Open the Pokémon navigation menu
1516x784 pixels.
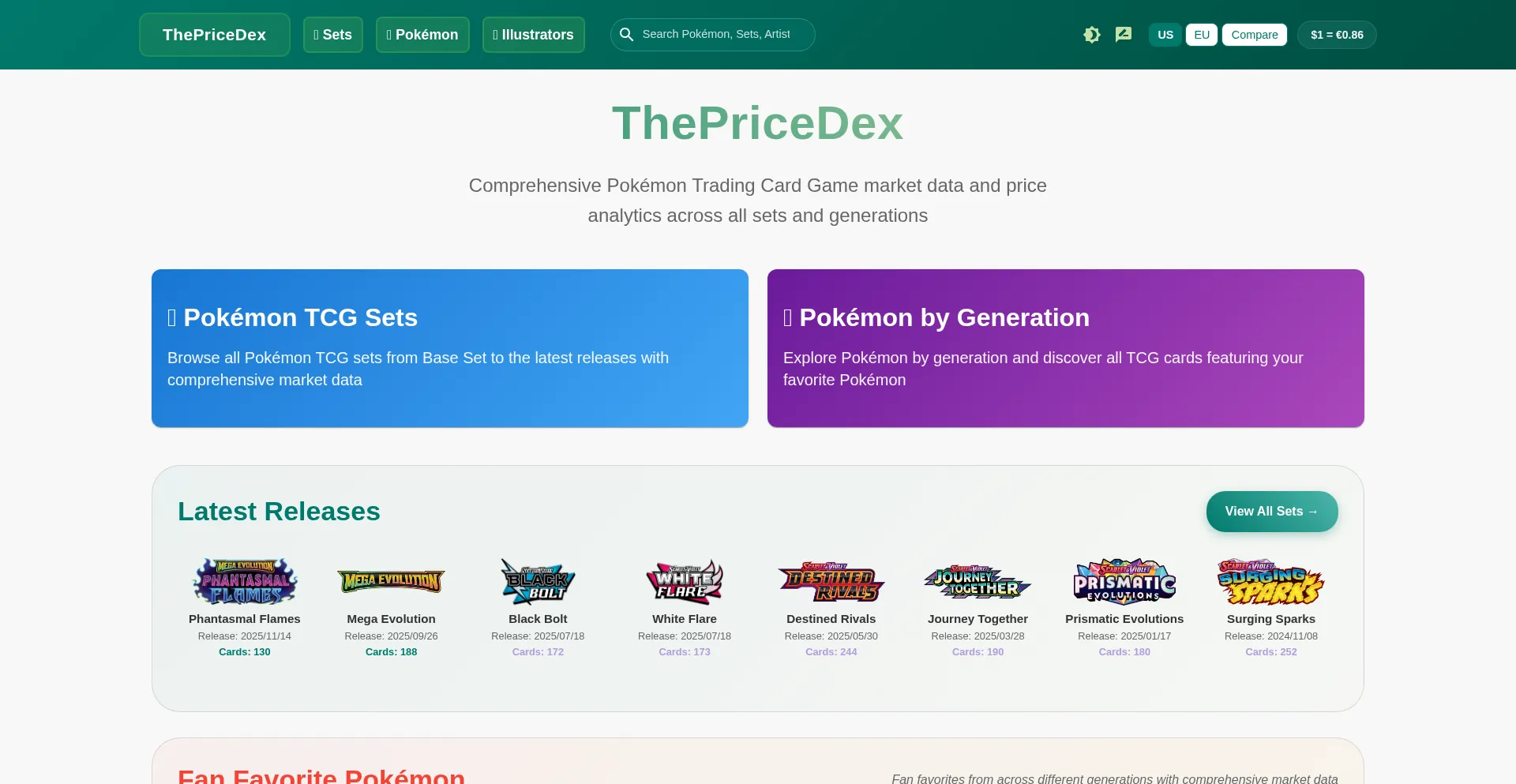pos(422,35)
